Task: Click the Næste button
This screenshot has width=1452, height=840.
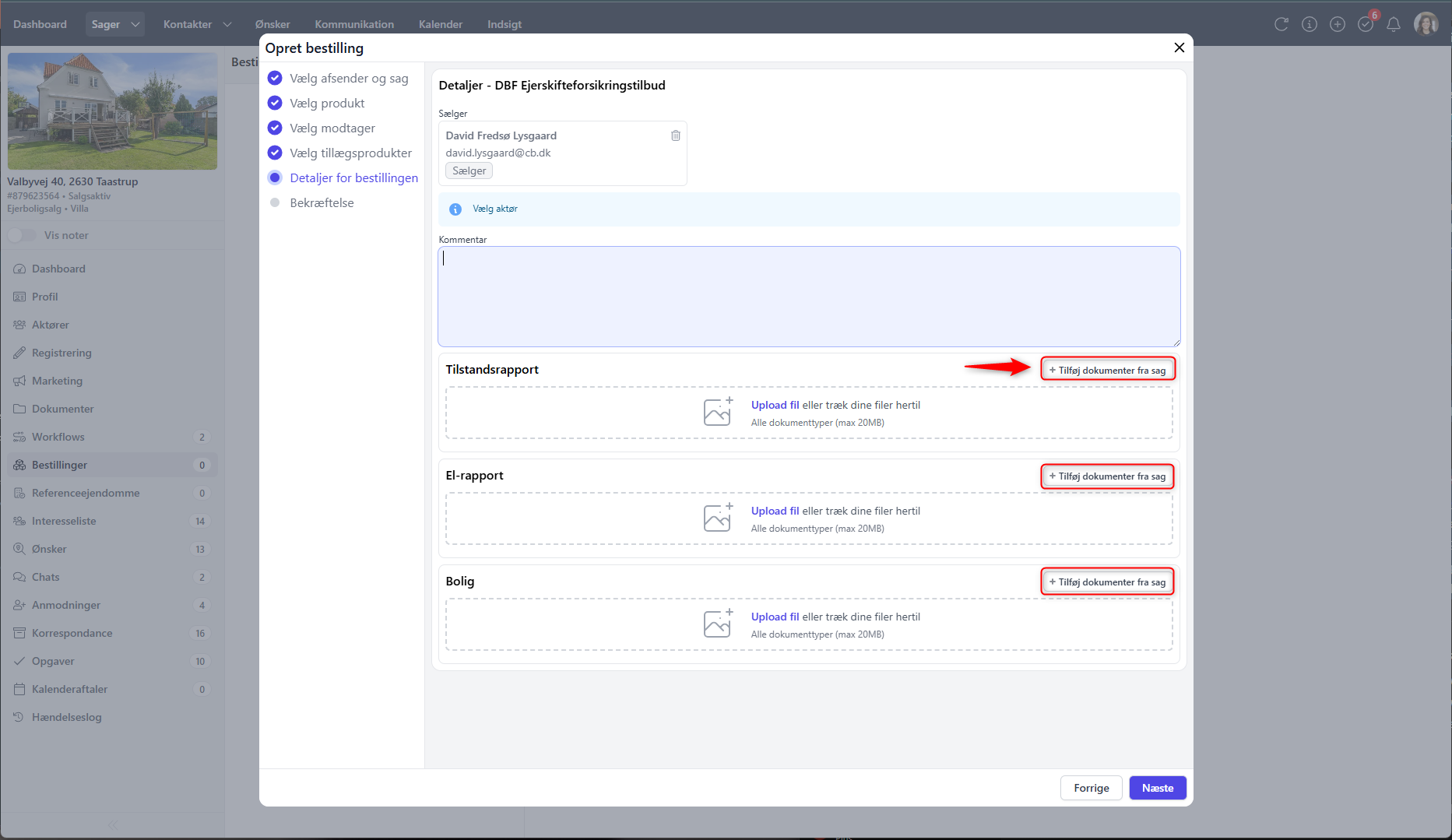Action: [1157, 788]
